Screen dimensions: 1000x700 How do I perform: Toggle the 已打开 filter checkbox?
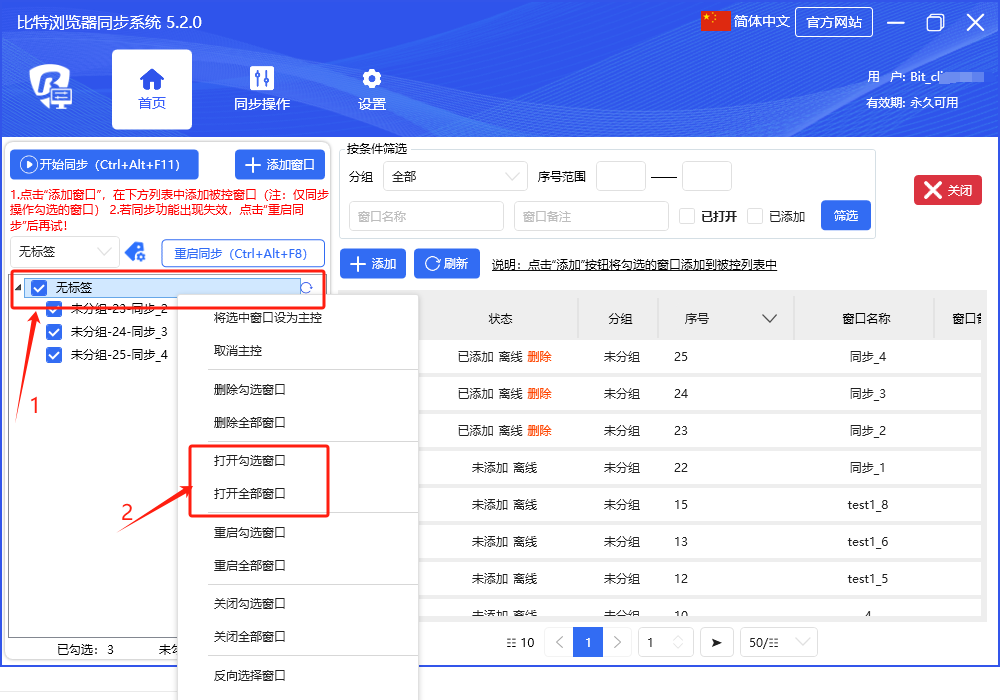click(687, 216)
